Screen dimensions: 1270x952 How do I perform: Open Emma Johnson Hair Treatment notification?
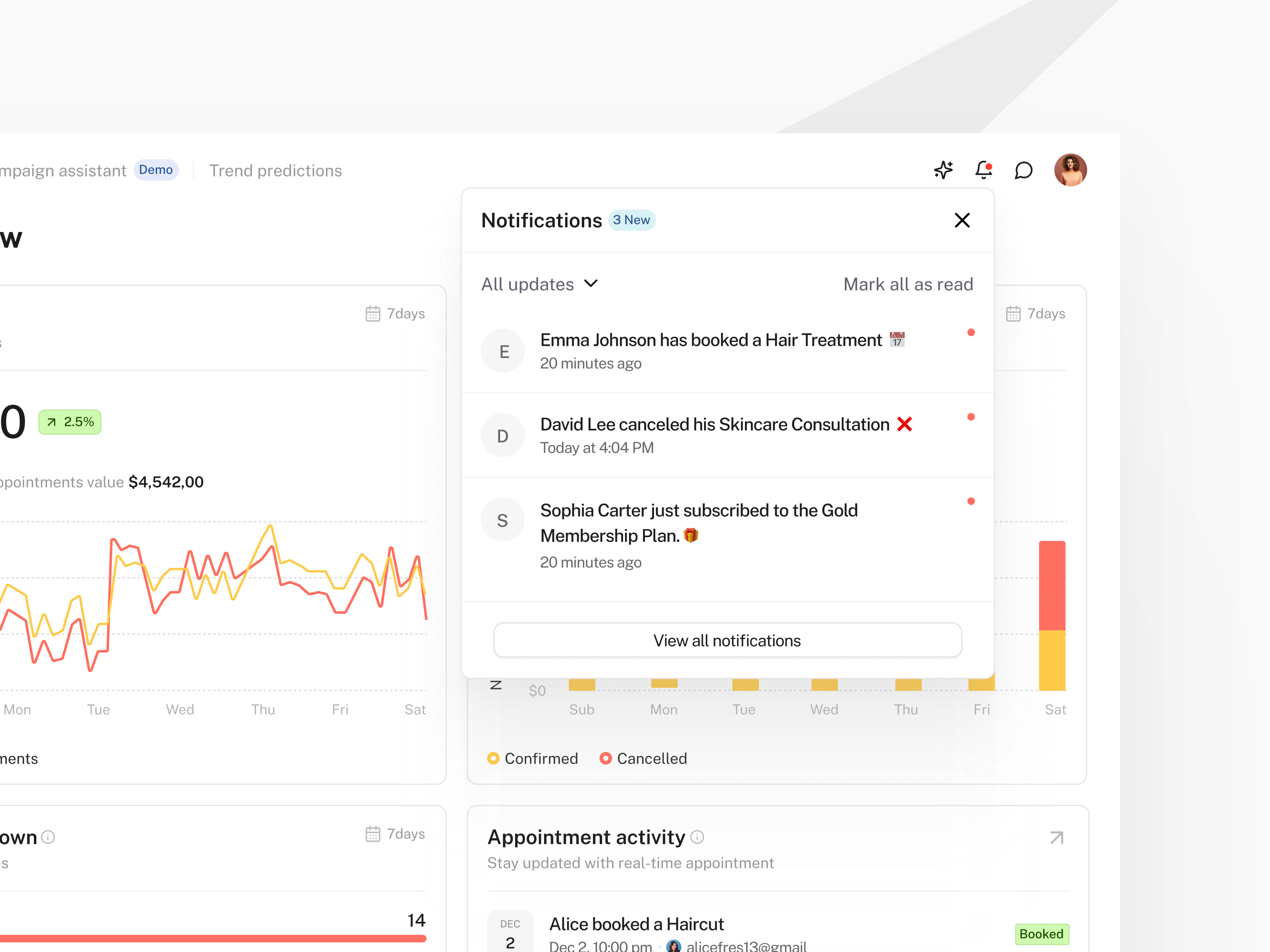click(x=727, y=351)
